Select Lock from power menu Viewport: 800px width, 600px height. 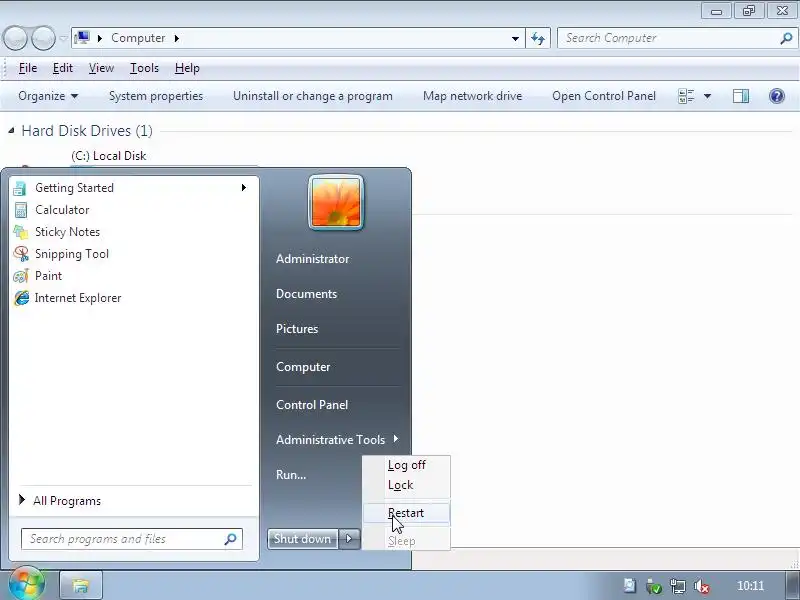[x=406, y=485]
